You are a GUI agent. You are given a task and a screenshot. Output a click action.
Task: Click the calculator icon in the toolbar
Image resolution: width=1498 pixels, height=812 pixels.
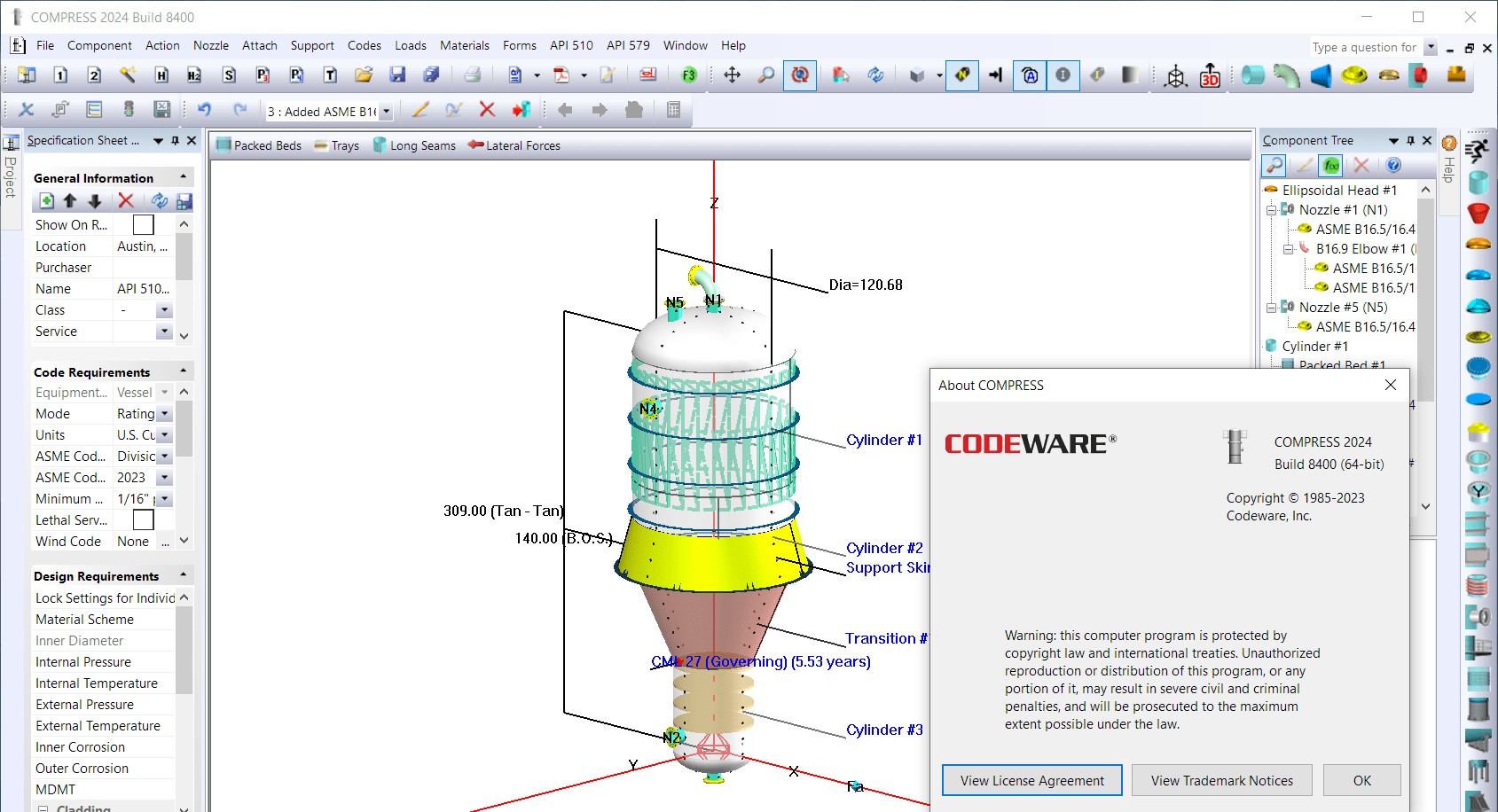[x=673, y=110]
